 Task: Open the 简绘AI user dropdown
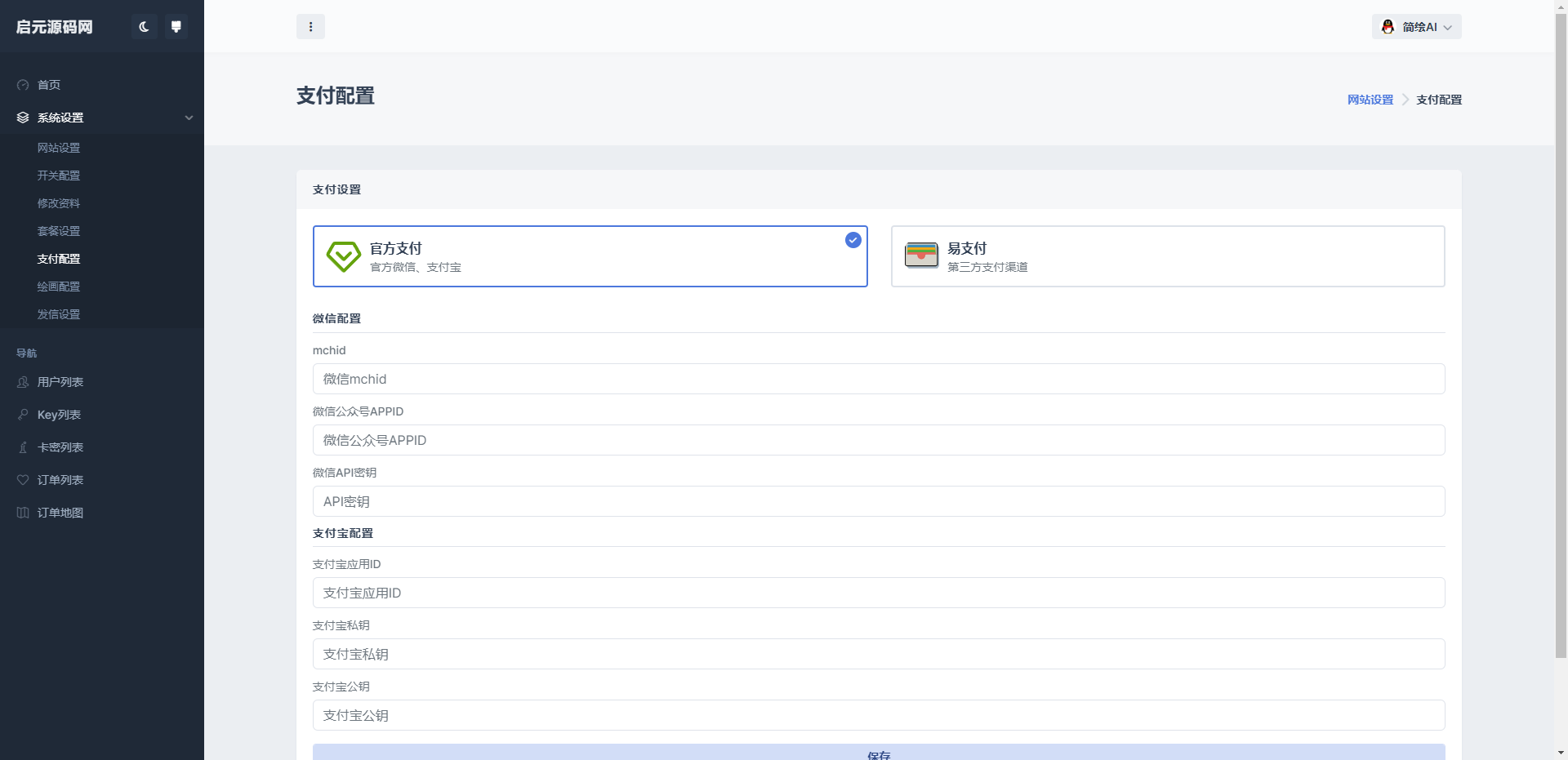(x=1416, y=27)
